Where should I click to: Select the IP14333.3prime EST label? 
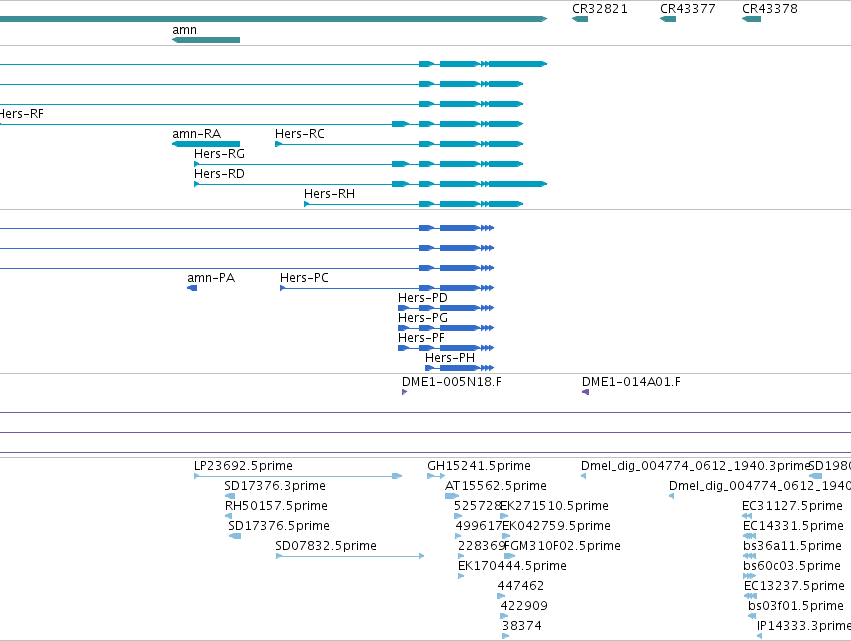tap(804, 626)
